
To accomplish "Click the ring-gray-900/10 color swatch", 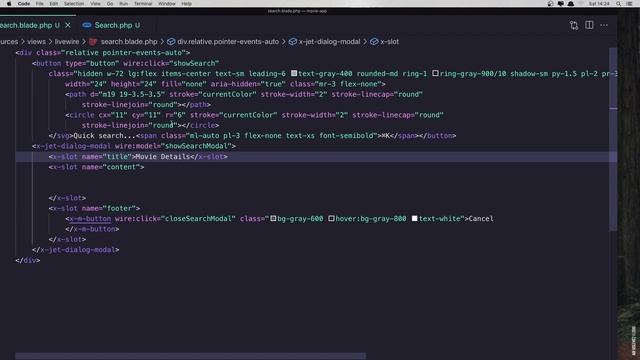I will pos(436,73).
